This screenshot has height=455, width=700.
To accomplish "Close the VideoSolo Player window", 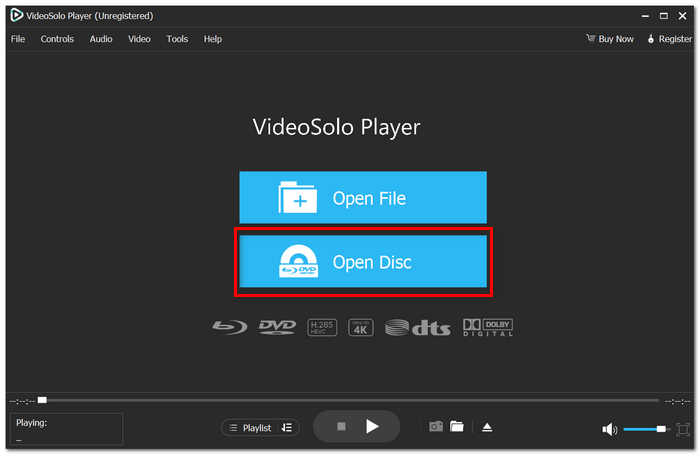I will click(683, 16).
